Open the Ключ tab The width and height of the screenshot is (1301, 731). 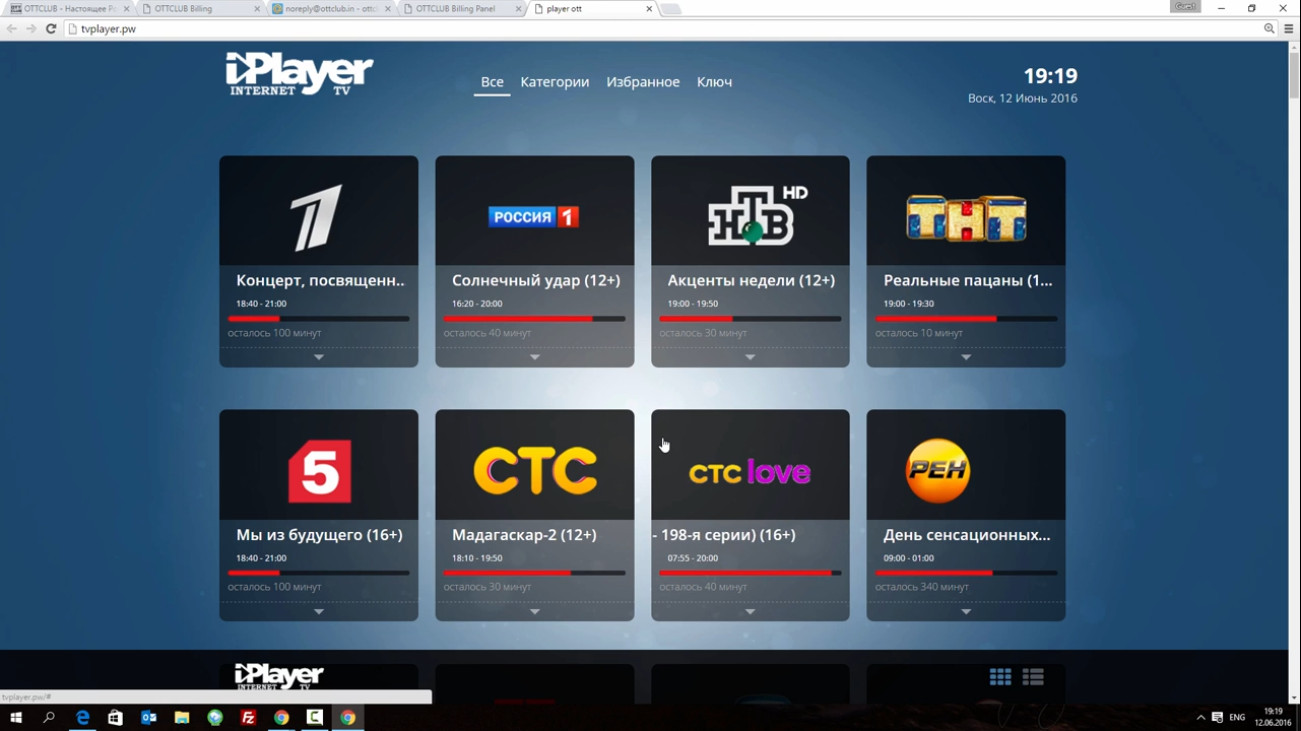pos(714,82)
